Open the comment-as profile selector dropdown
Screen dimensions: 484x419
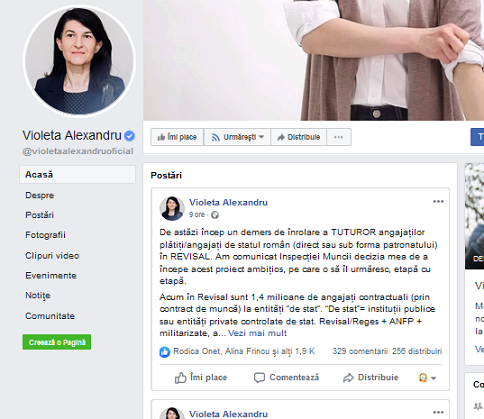click(427, 378)
